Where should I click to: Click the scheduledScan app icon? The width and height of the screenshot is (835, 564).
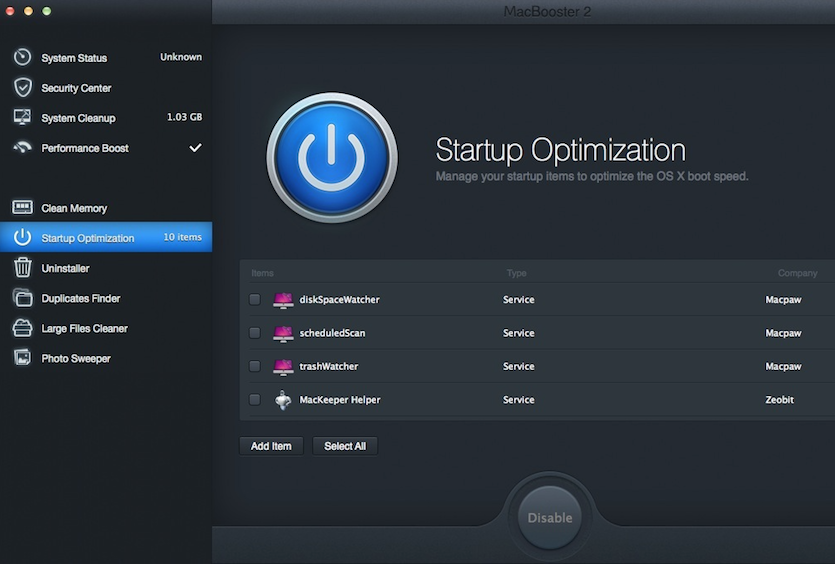[x=283, y=333]
